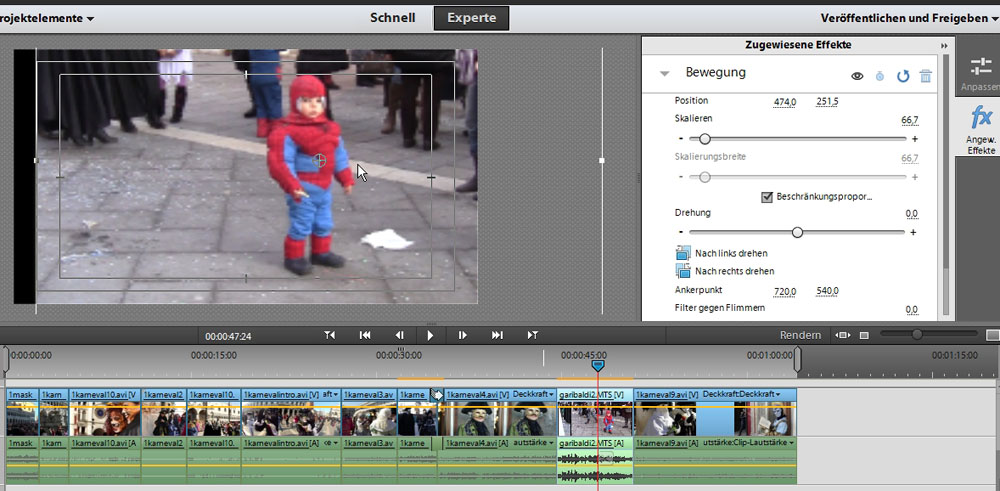Image resolution: width=1000 pixels, height=491 pixels.
Task: Click the Position Y value 251,5
Action: point(827,102)
